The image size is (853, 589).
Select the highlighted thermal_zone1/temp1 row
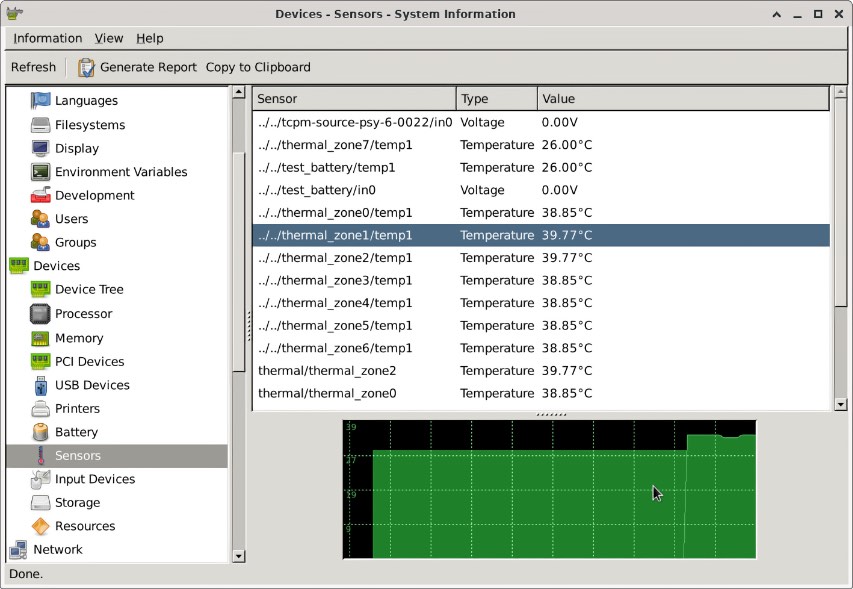click(541, 235)
